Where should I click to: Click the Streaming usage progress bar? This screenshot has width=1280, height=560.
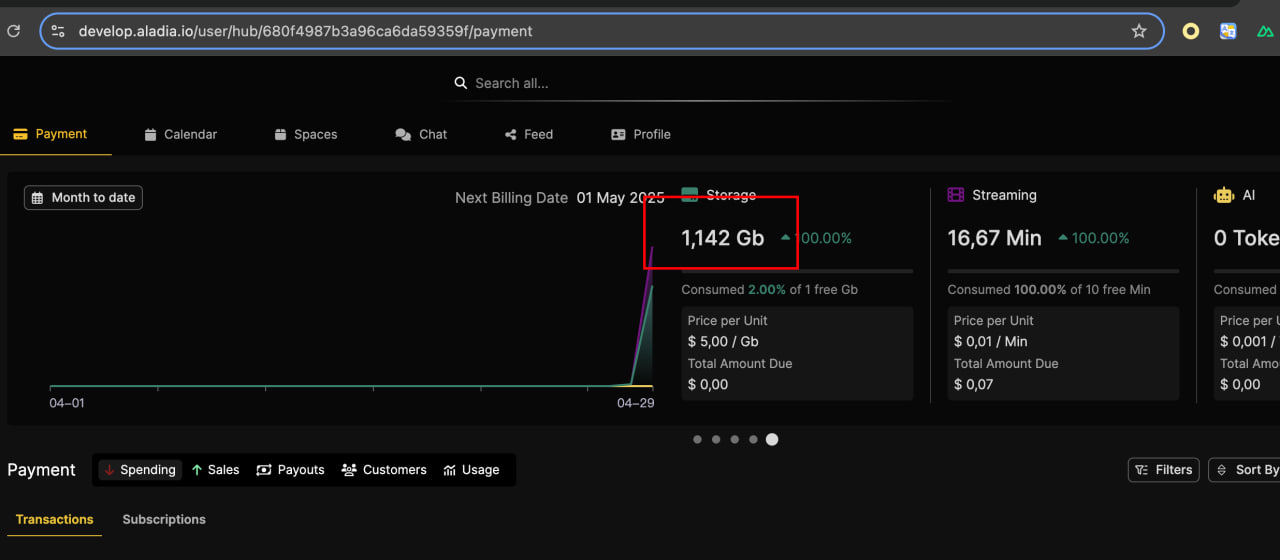tap(1063, 271)
